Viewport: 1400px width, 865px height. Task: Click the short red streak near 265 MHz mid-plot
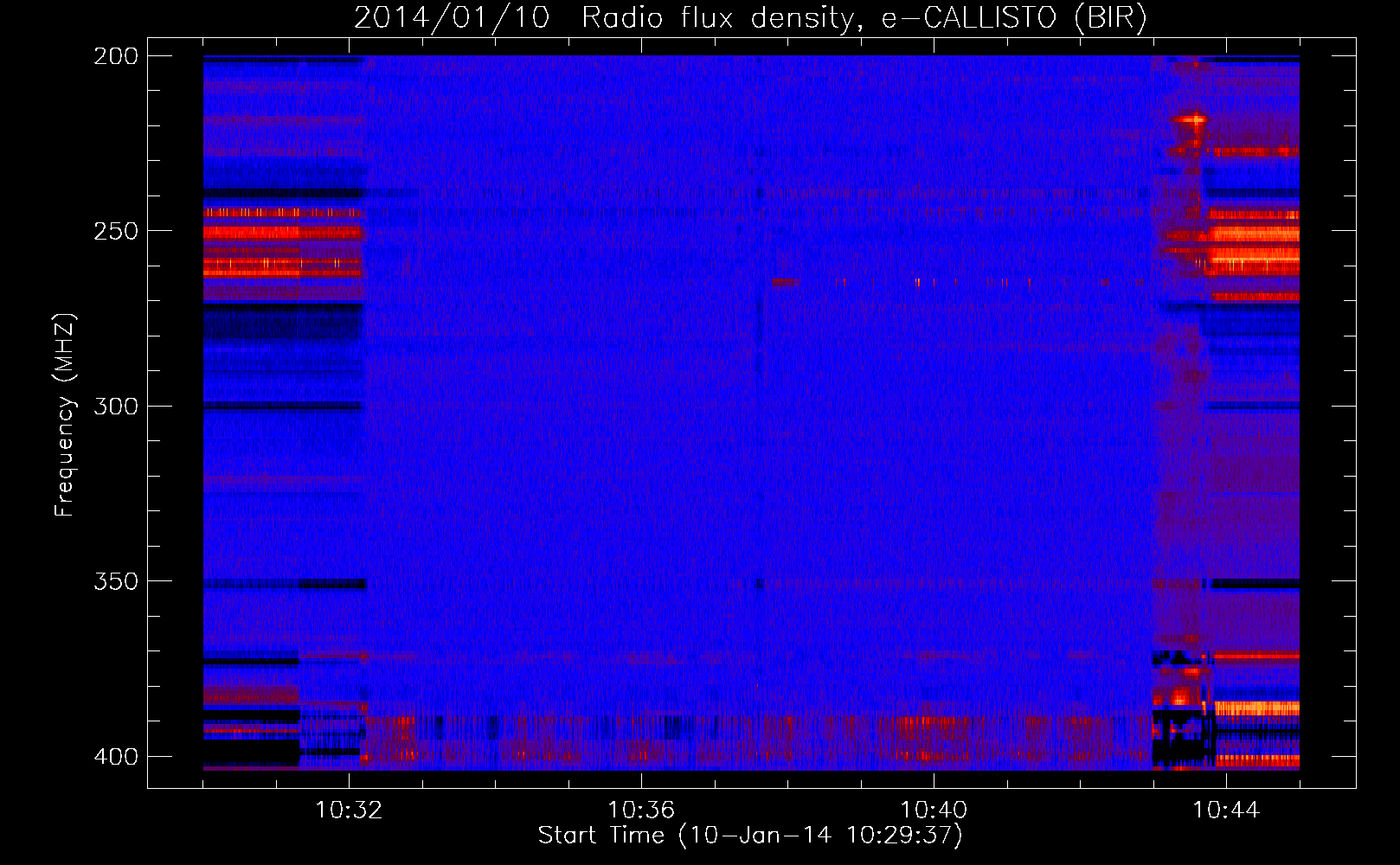coord(785,282)
